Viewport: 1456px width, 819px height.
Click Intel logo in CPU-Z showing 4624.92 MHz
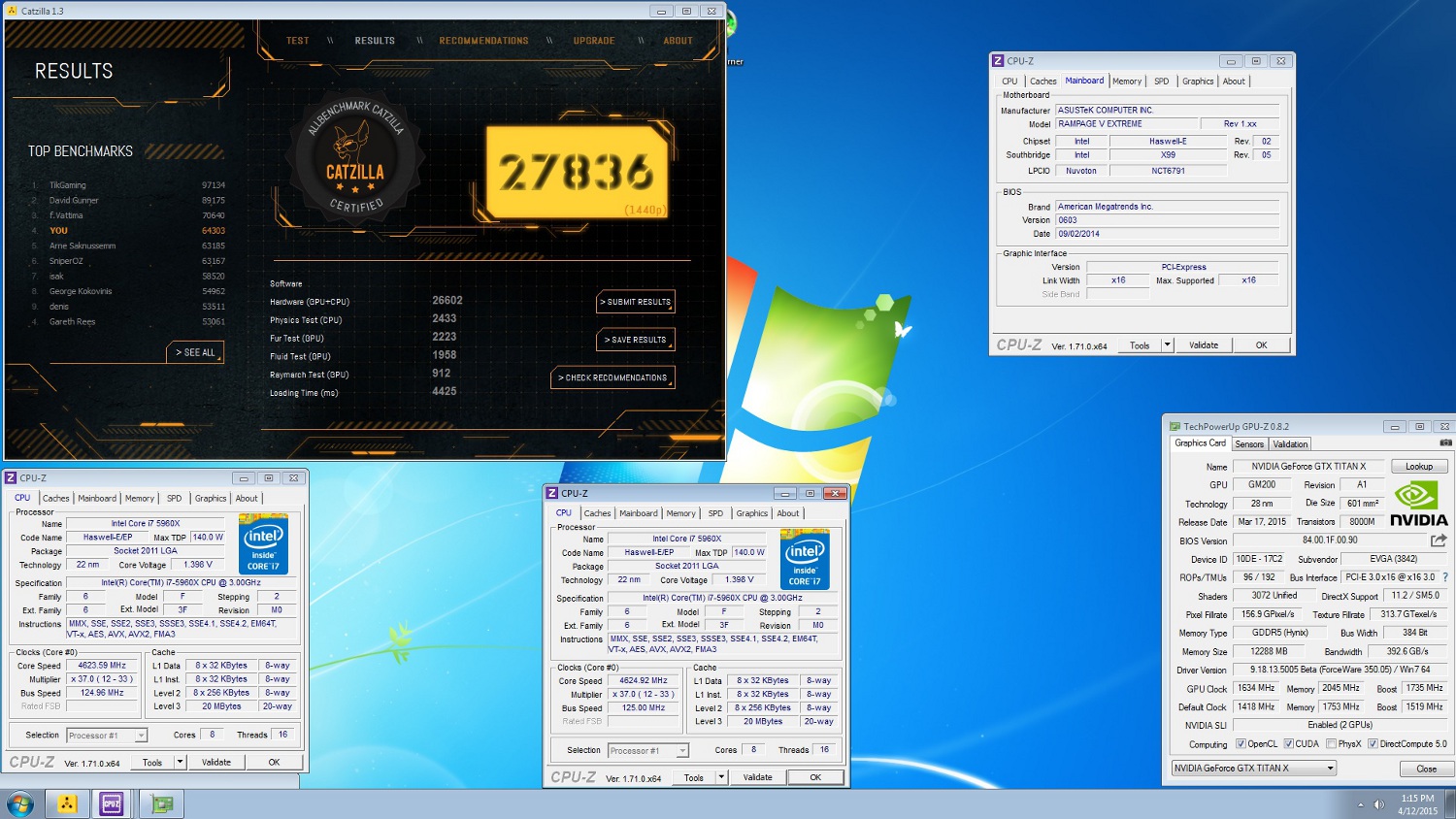point(805,560)
